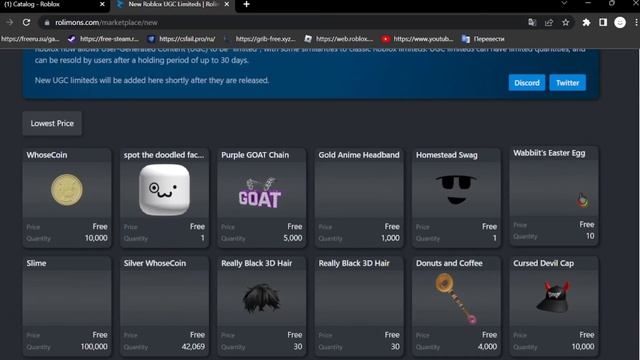The width and height of the screenshot is (640, 360).
Task: Open the WhoseCoin gold coin thumbnail
Action: [67, 190]
